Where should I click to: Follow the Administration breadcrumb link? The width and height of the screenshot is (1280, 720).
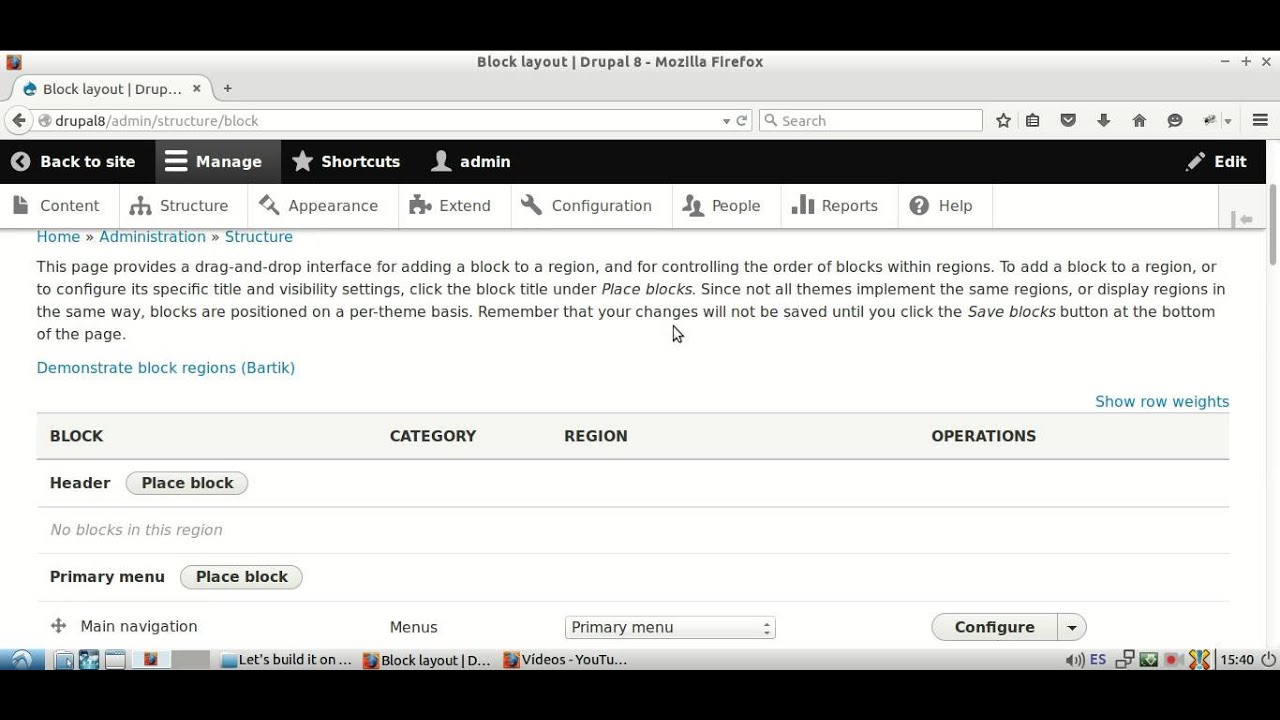(x=152, y=237)
